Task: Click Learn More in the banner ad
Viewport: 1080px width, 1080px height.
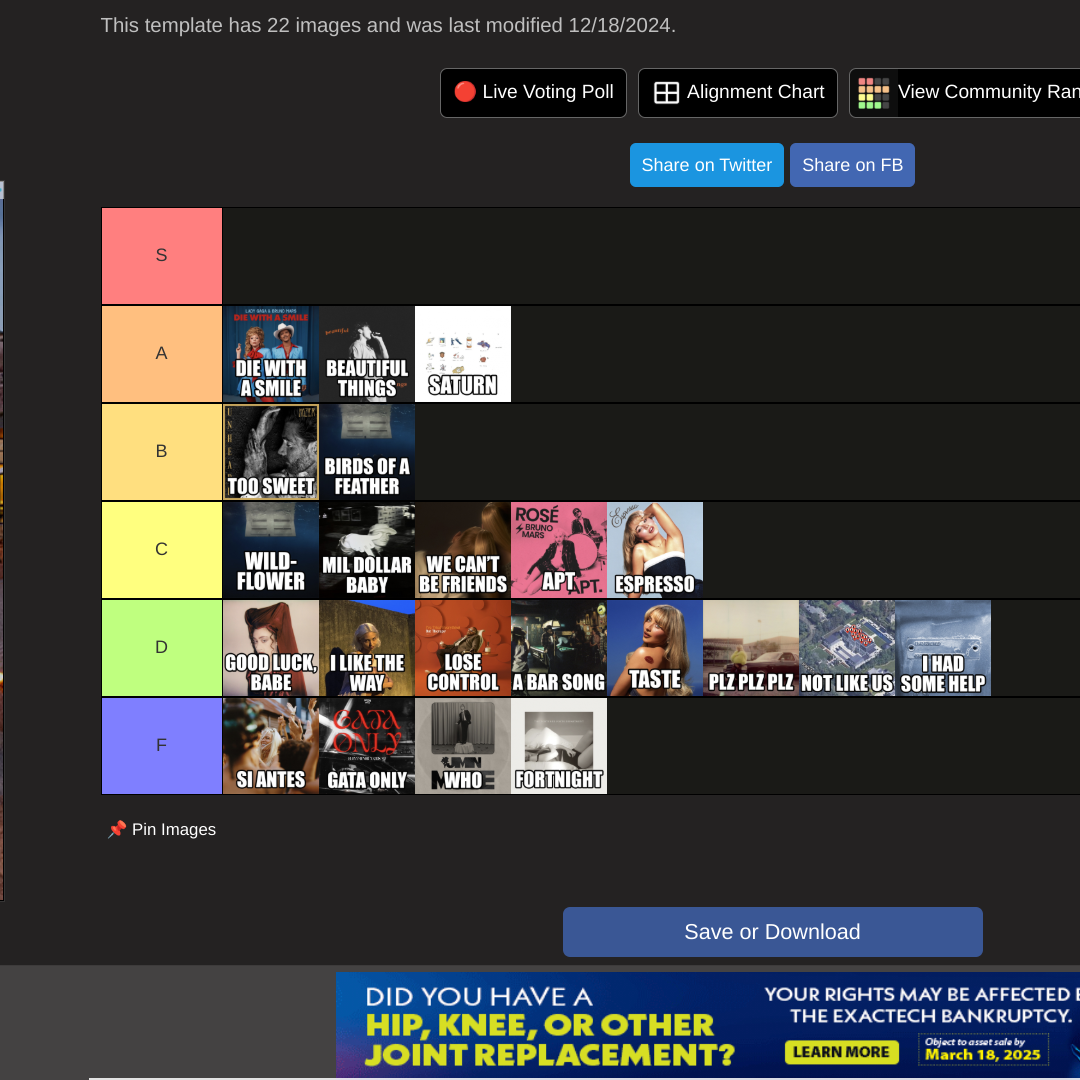Action: point(842,1052)
